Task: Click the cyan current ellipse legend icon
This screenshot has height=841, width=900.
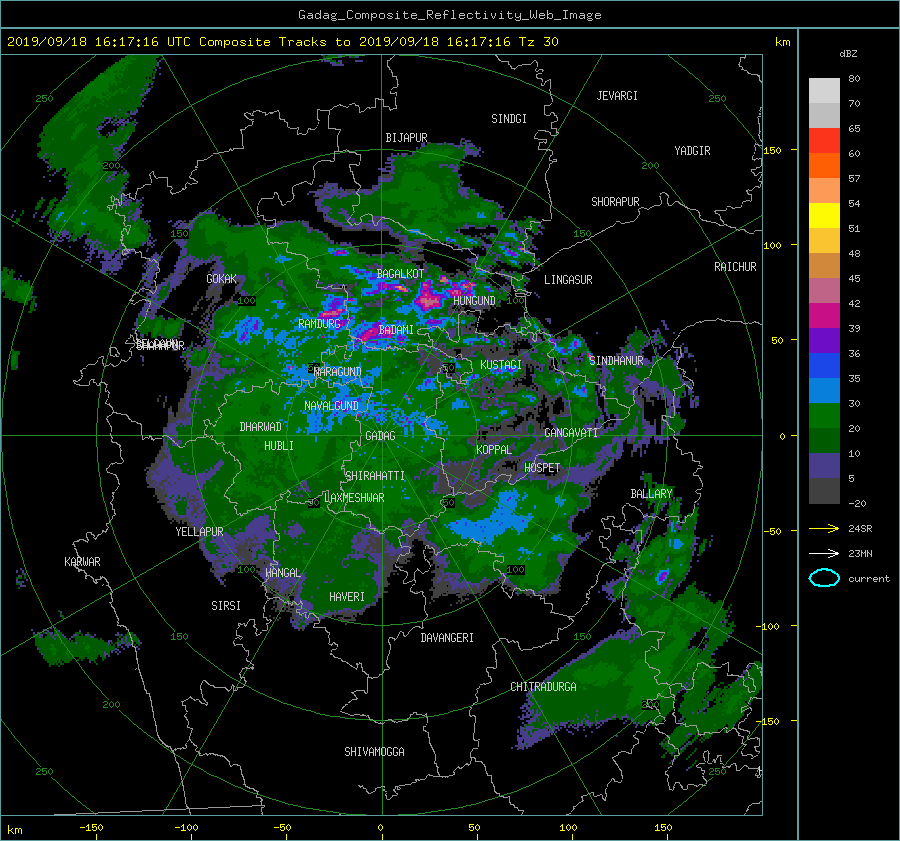Action: (x=824, y=578)
